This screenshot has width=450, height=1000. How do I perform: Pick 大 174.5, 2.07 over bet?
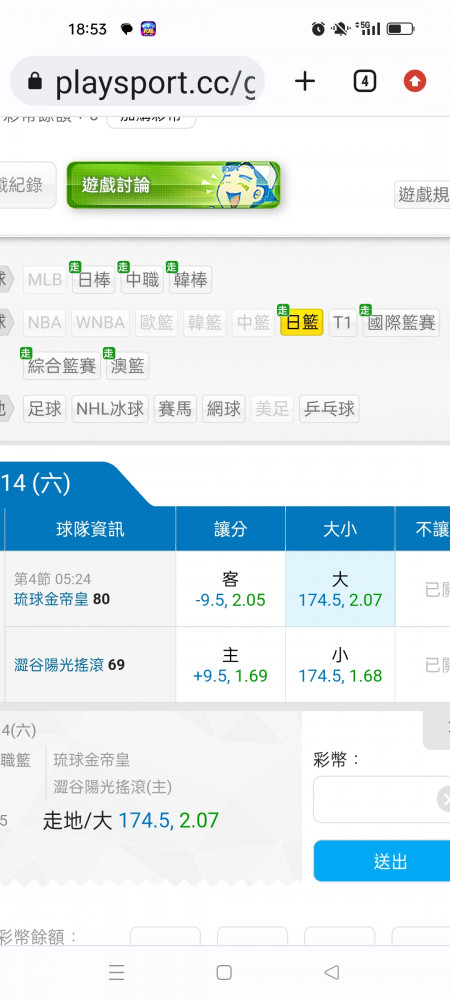click(340, 589)
